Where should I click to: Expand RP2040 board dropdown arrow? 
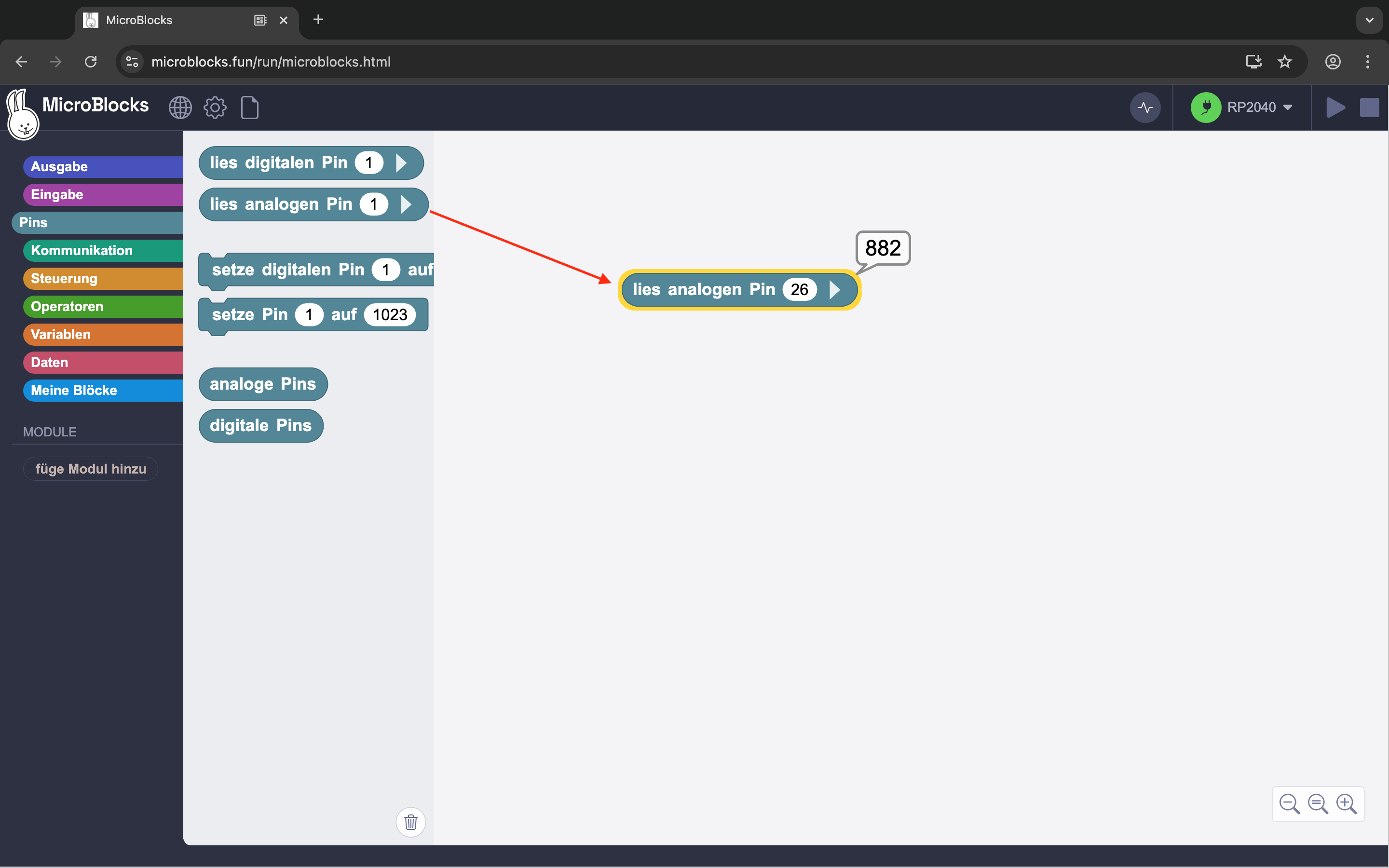[x=1287, y=108]
